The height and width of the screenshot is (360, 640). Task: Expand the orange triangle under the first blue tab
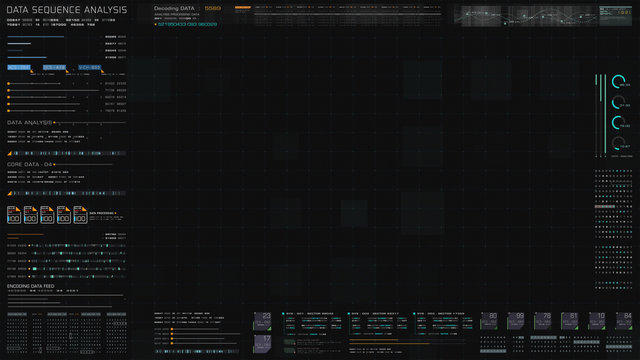(x=32, y=71)
